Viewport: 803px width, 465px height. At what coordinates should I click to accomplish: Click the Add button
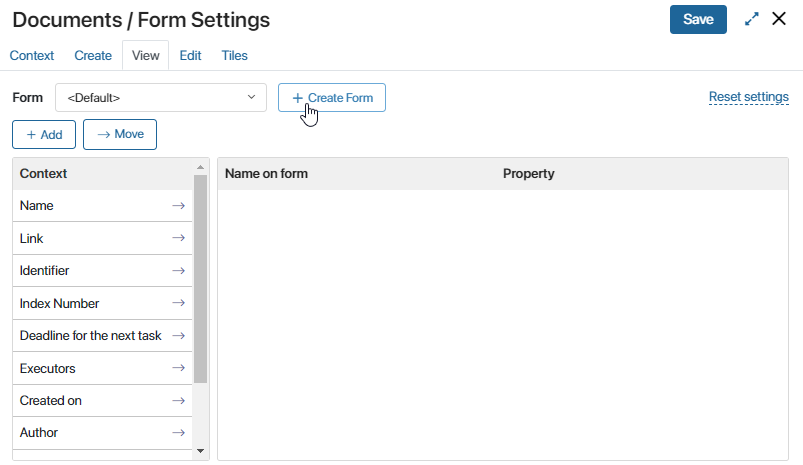[44, 135]
